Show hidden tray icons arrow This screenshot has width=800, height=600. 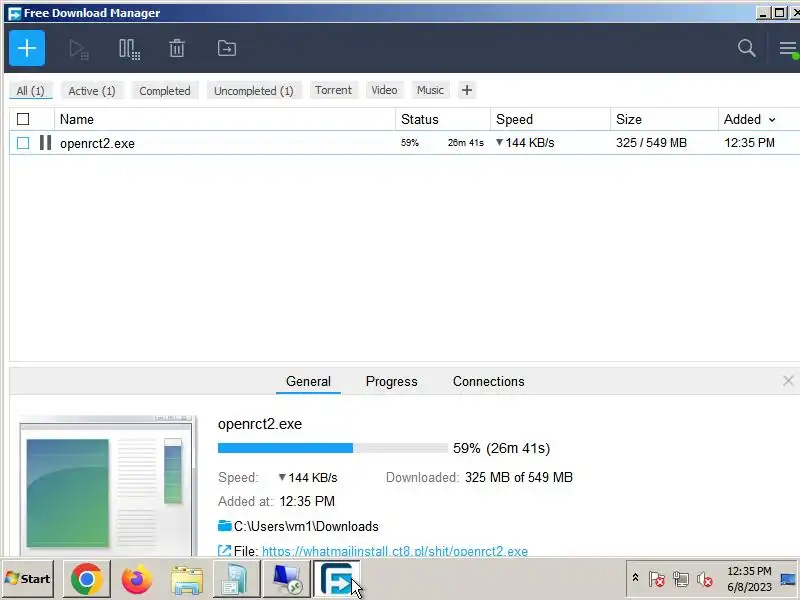635,578
